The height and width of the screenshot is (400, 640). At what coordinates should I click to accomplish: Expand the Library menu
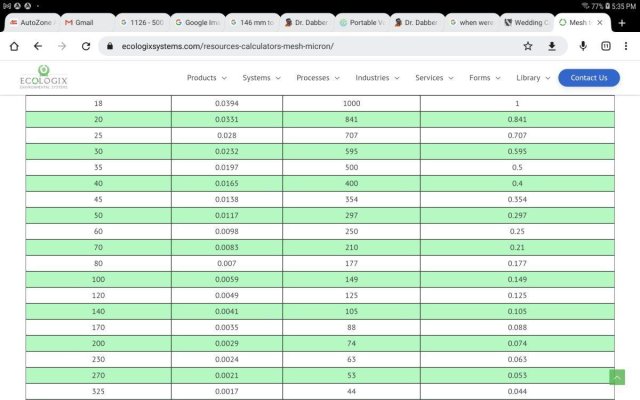(x=533, y=78)
